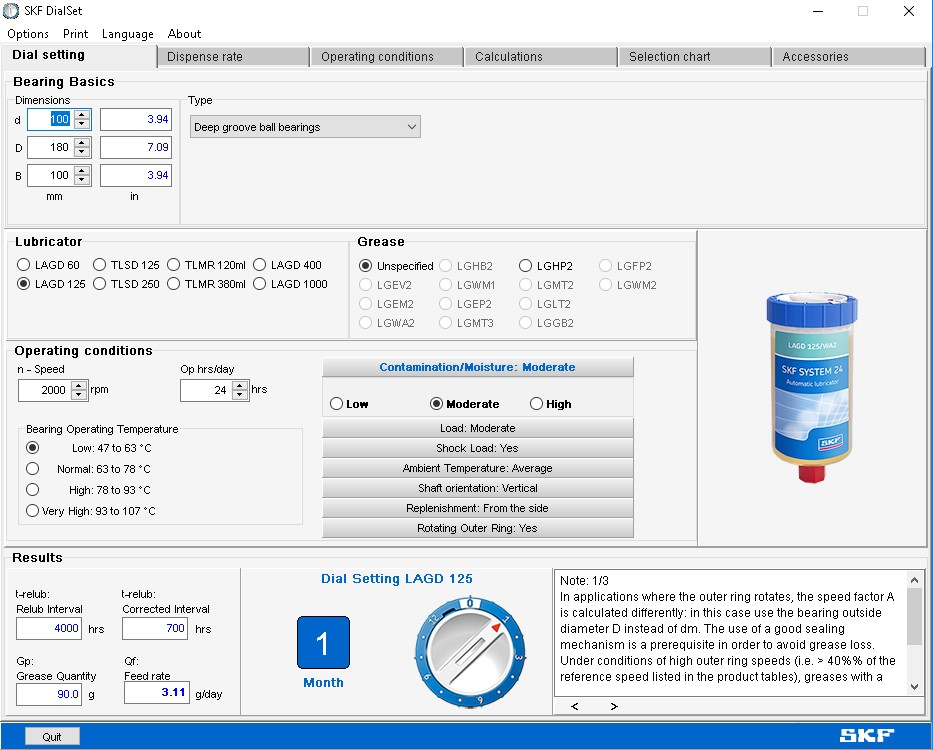The width and height of the screenshot is (933, 750).
Task: Click the Feed rate field showing 3.11
Action: pyautogui.click(x=156, y=692)
